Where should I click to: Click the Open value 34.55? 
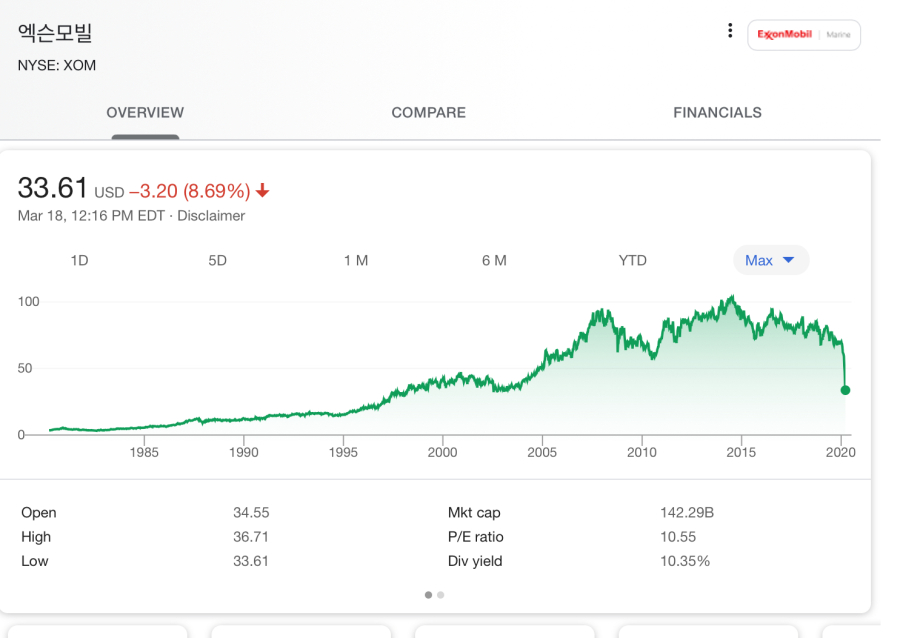point(251,512)
